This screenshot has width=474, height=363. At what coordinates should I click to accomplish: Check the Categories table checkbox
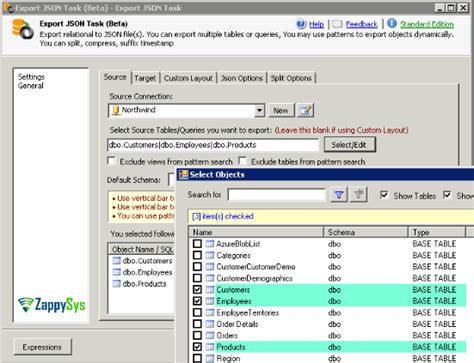coord(197,255)
